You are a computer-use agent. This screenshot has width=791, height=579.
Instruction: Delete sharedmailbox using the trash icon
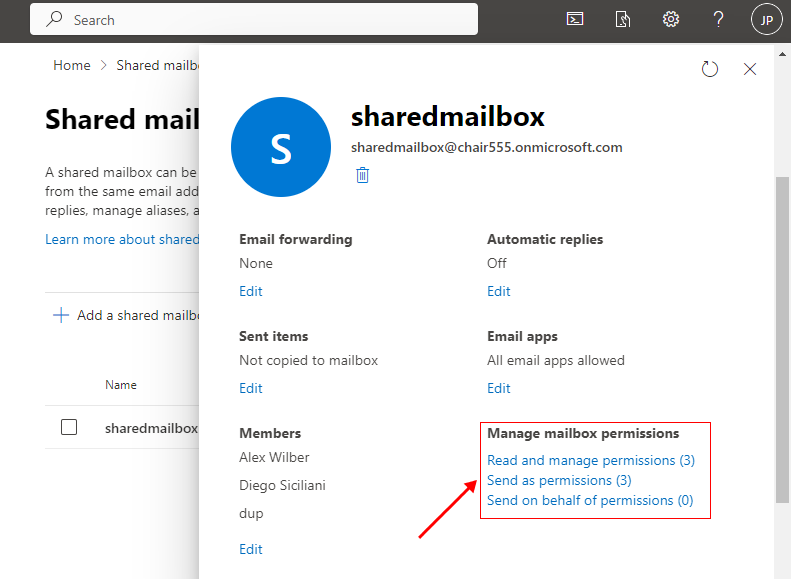(x=362, y=175)
